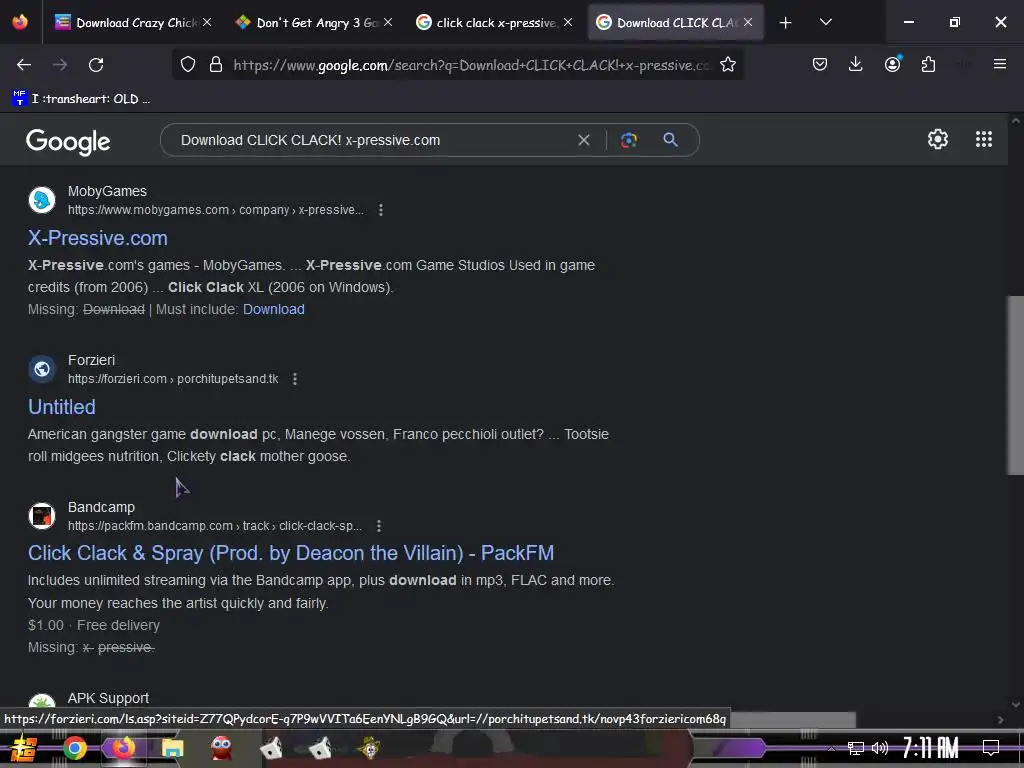Open the shield tracking protection icon
This screenshot has height=768, width=1024.
coord(188,65)
